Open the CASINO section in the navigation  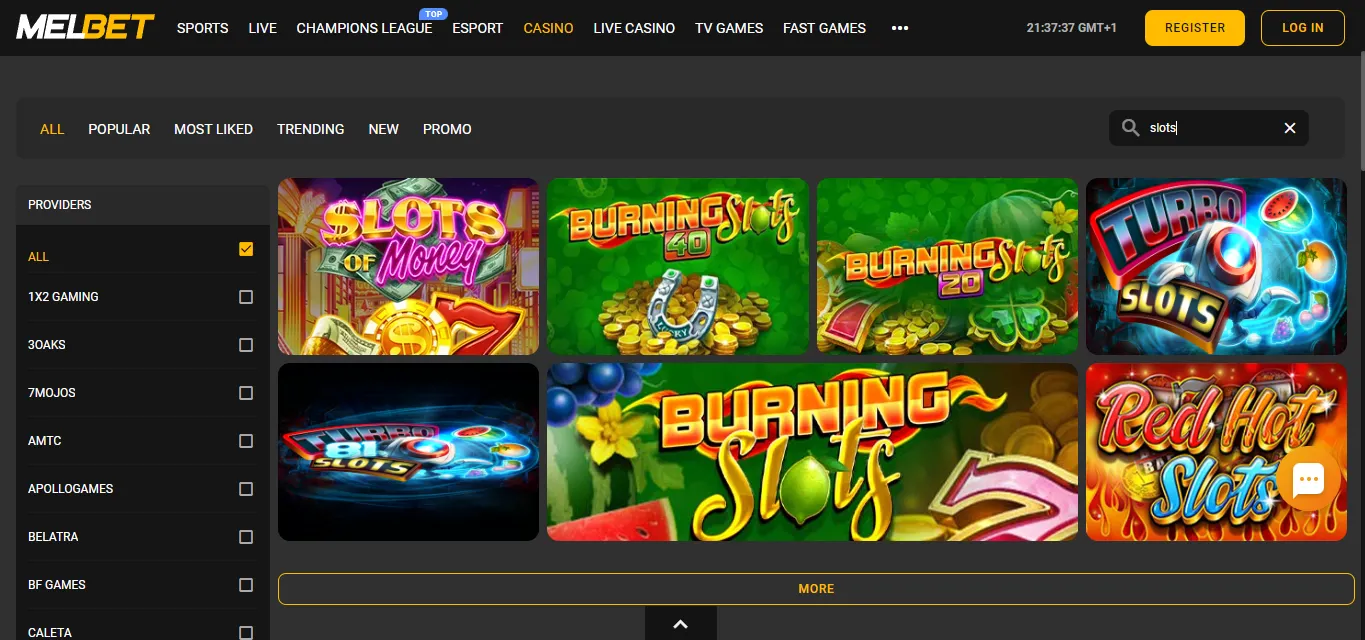pos(548,28)
